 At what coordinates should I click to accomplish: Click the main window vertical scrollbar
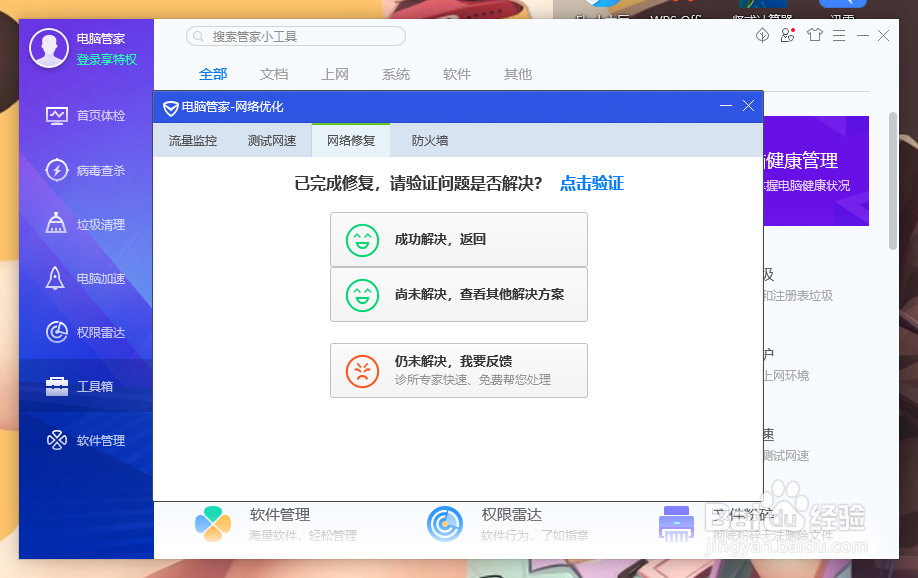893,181
